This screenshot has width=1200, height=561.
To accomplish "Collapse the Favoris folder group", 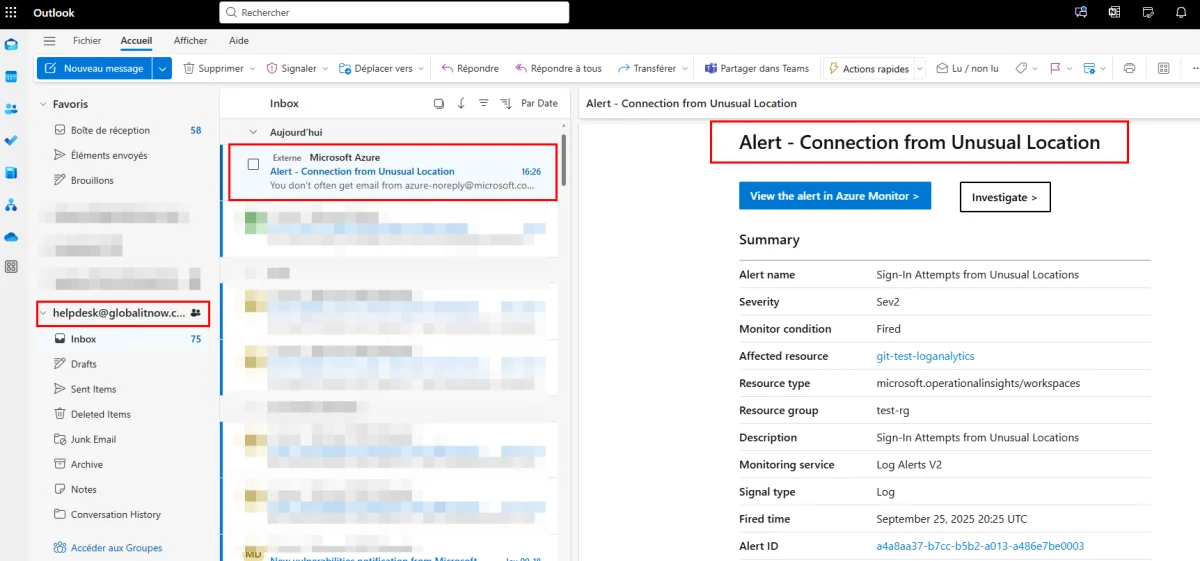I will (x=43, y=104).
